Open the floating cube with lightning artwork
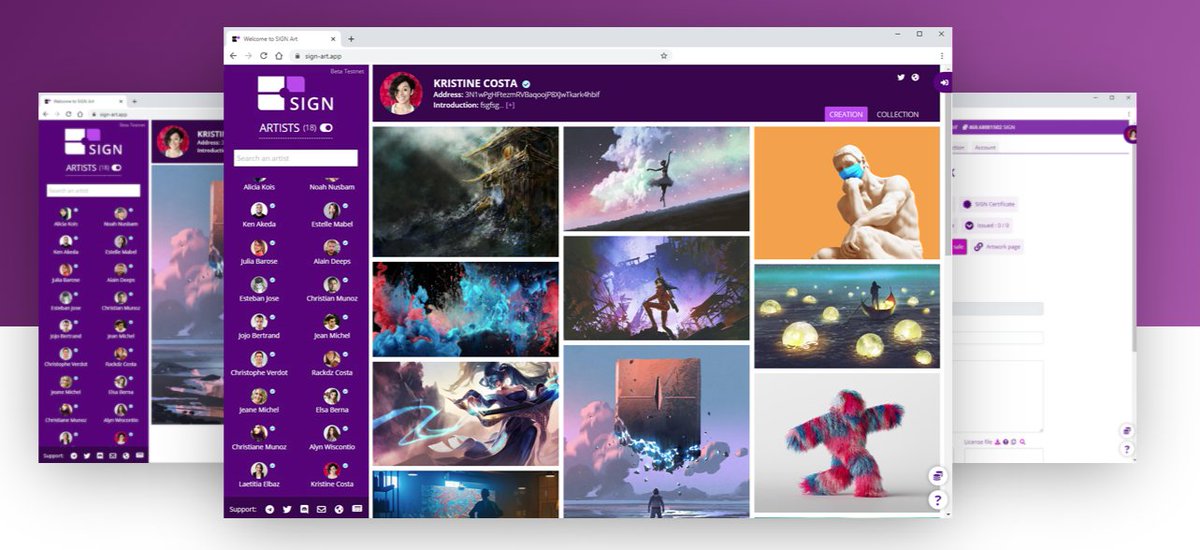The height and width of the screenshot is (550, 1200). (656, 431)
